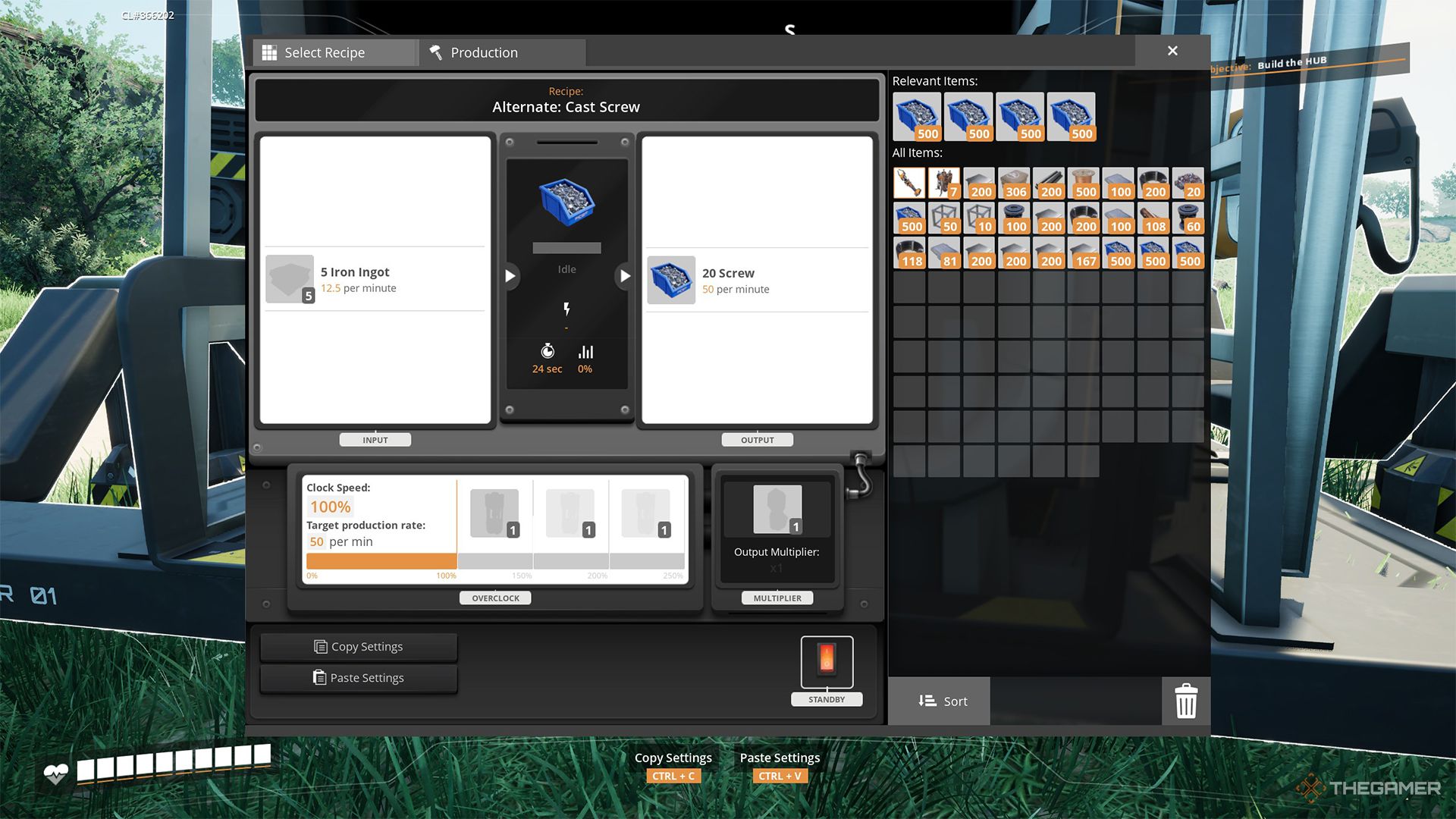Click the Output Multiplier somersloop slot
This screenshot has width=1456, height=819.
777,510
